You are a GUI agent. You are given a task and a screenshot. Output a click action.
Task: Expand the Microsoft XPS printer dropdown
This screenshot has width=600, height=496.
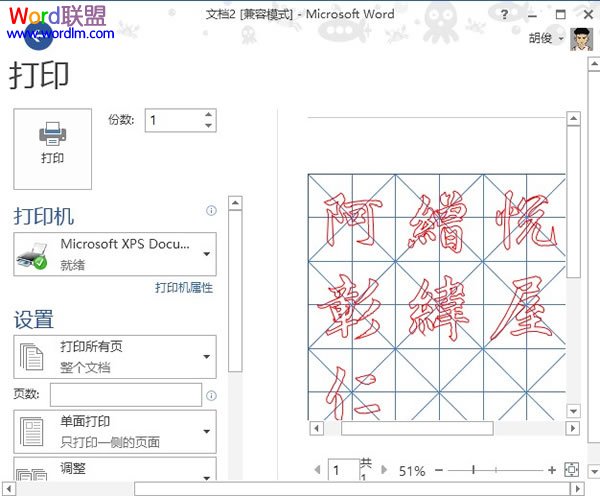207,253
